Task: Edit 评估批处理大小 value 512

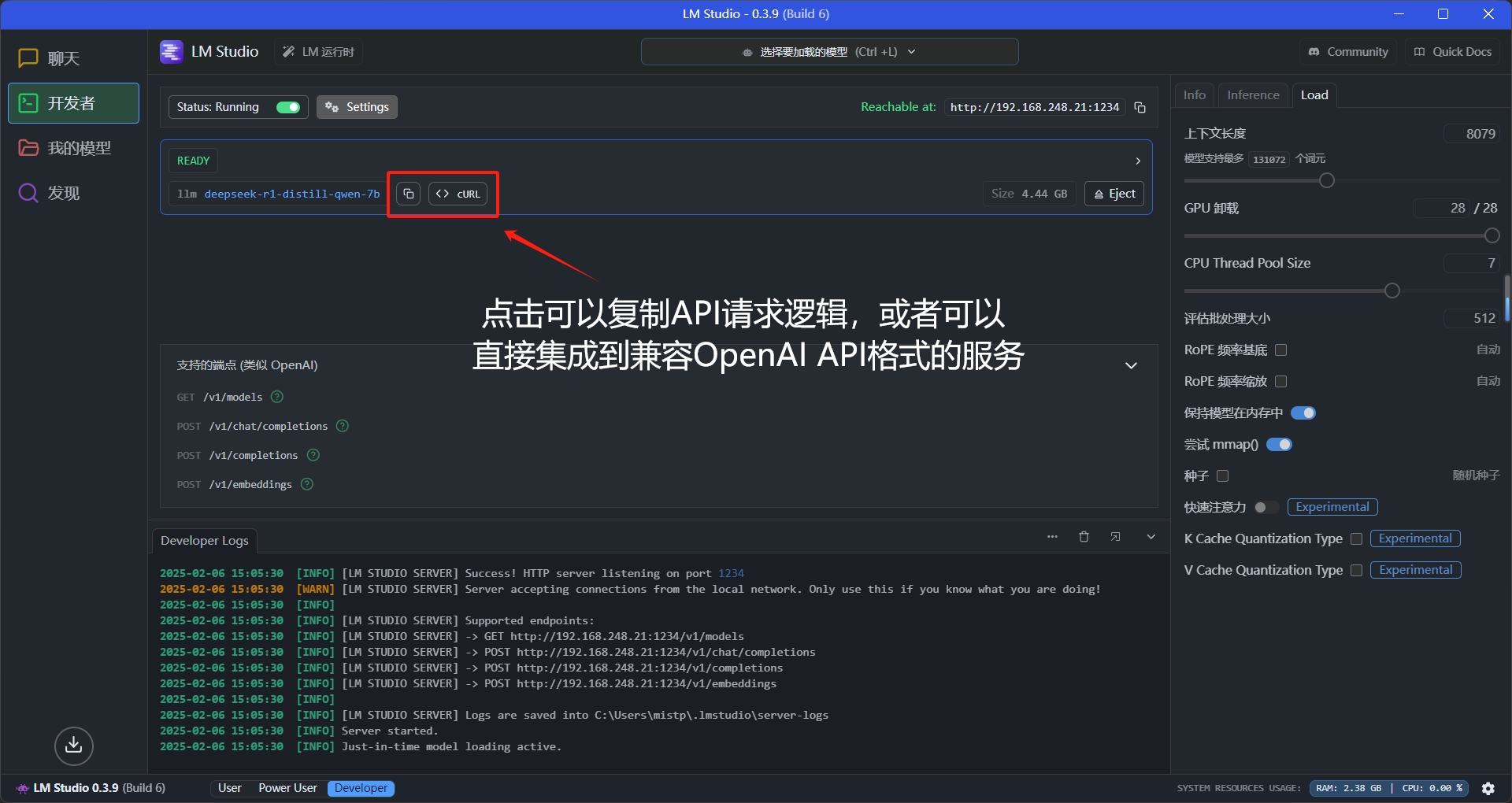Action: coord(1471,318)
